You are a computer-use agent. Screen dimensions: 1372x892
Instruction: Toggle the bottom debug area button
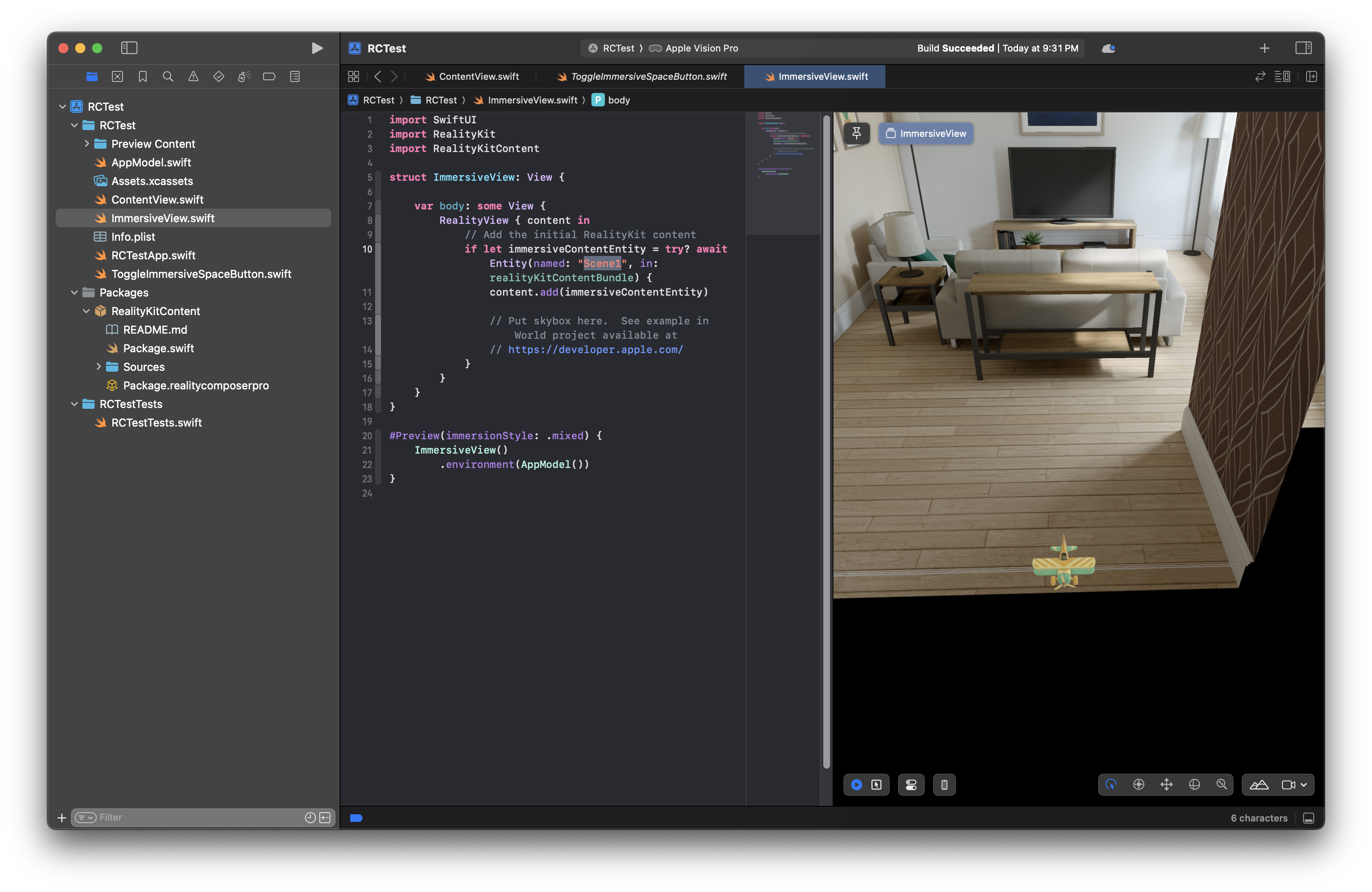[x=1309, y=818]
